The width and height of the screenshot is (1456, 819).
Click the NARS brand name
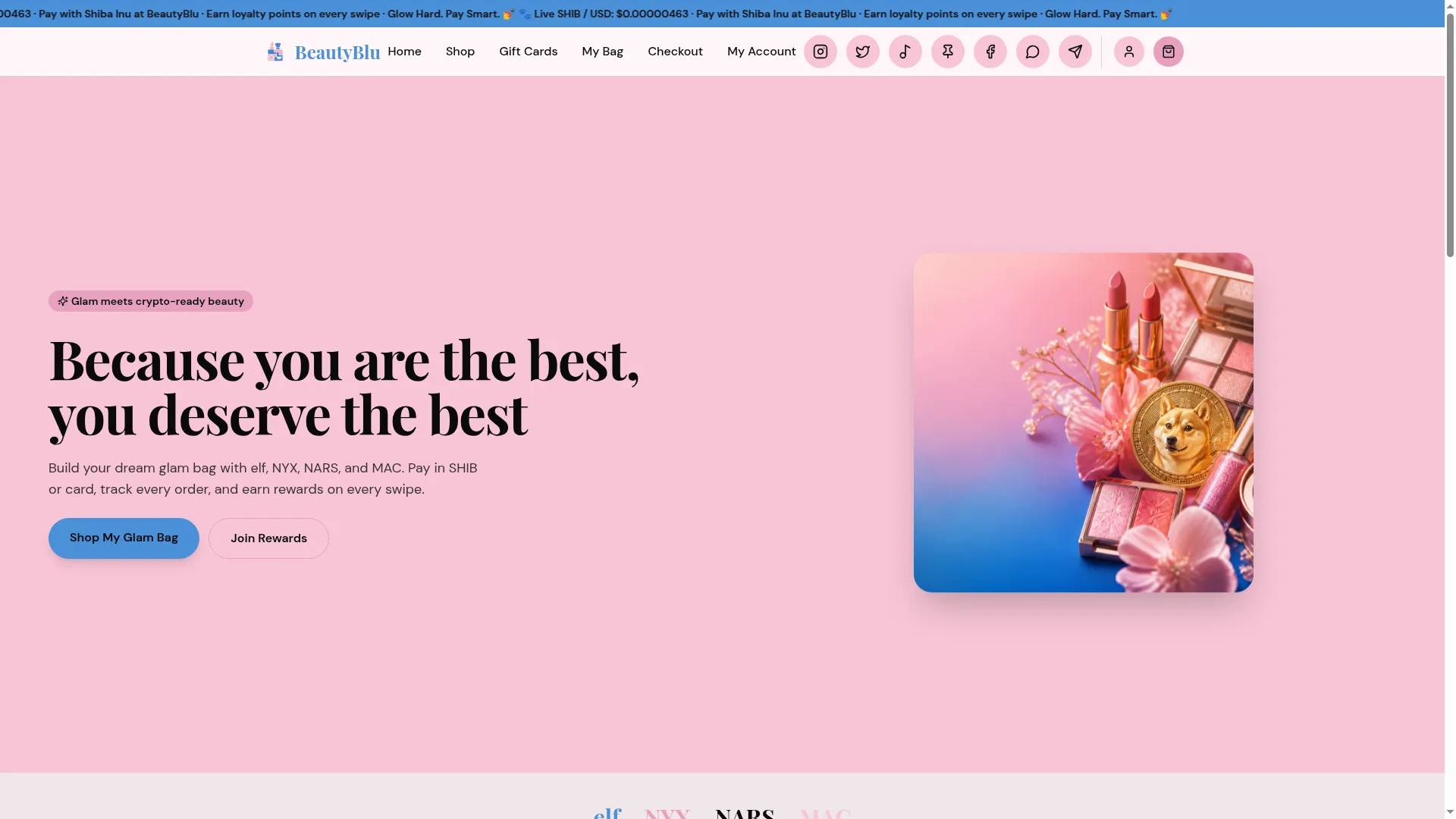[x=745, y=812]
